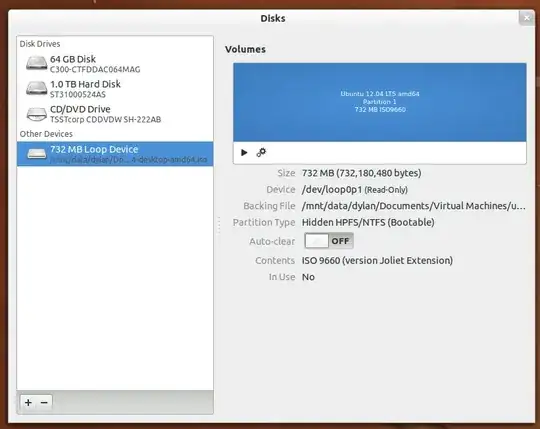This screenshot has width=540, height=429.
Task: Click C300-CTFDDAC064MAG model text
Action: [x=95, y=70]
